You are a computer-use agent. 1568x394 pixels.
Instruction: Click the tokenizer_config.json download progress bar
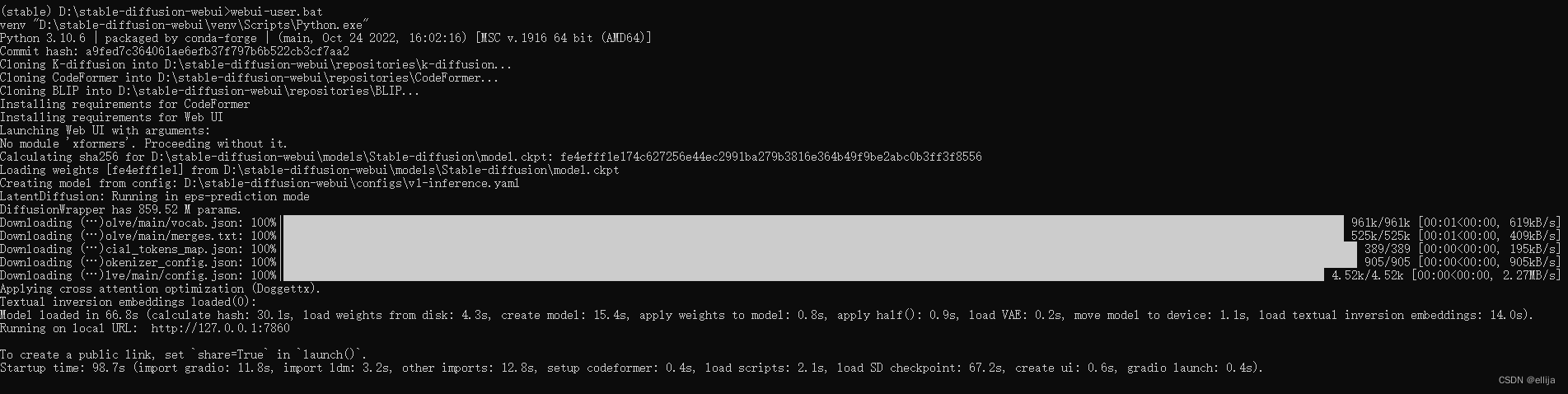pos(812,262)
